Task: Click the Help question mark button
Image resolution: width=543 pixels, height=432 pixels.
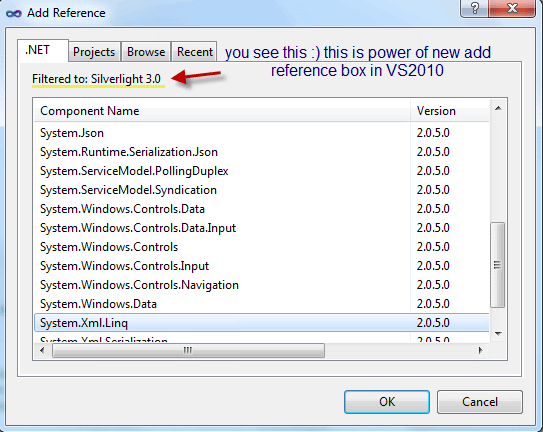Action: (474, 8)
